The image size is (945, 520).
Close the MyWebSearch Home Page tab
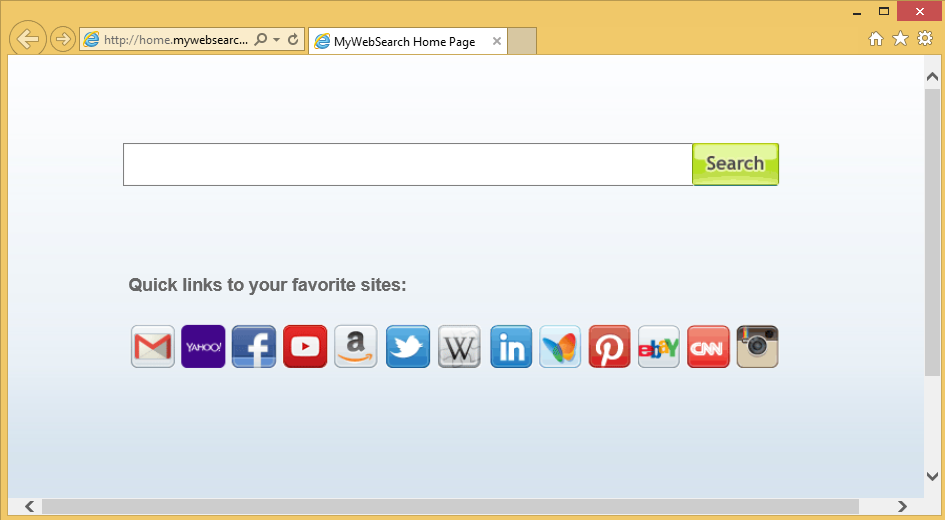click(x=497, y=42)
